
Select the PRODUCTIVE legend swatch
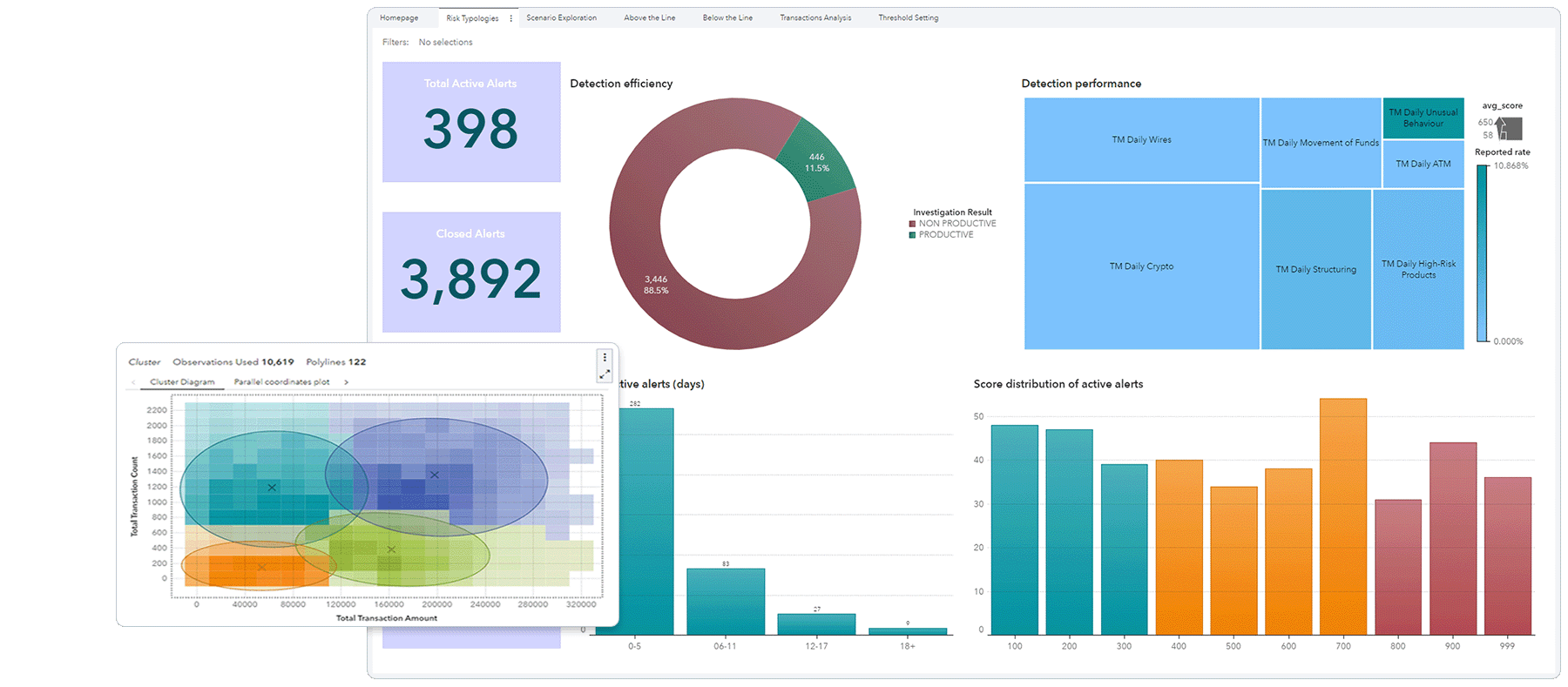912,235
